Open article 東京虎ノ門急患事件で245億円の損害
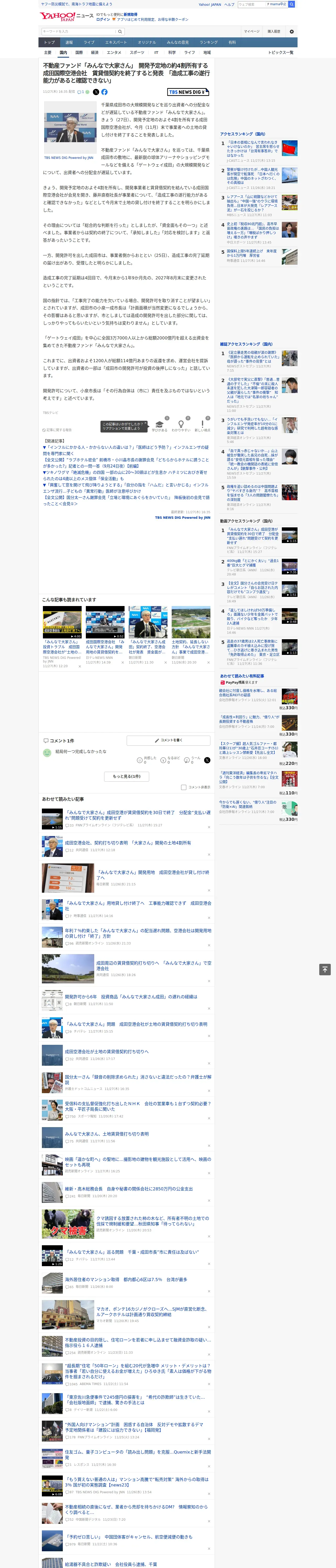 click(135, 1399)
